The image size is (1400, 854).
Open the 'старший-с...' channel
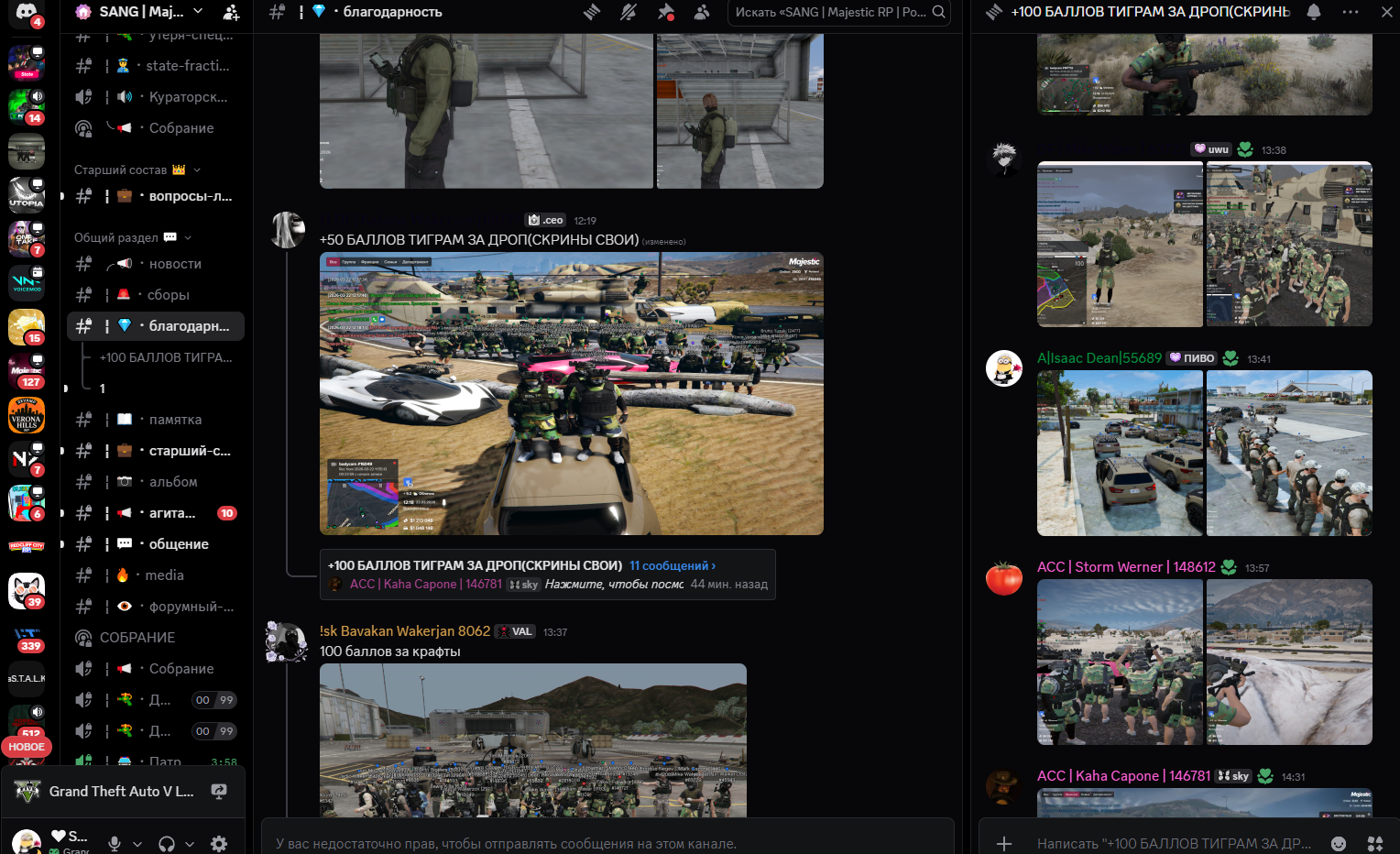tap(156, 451)
